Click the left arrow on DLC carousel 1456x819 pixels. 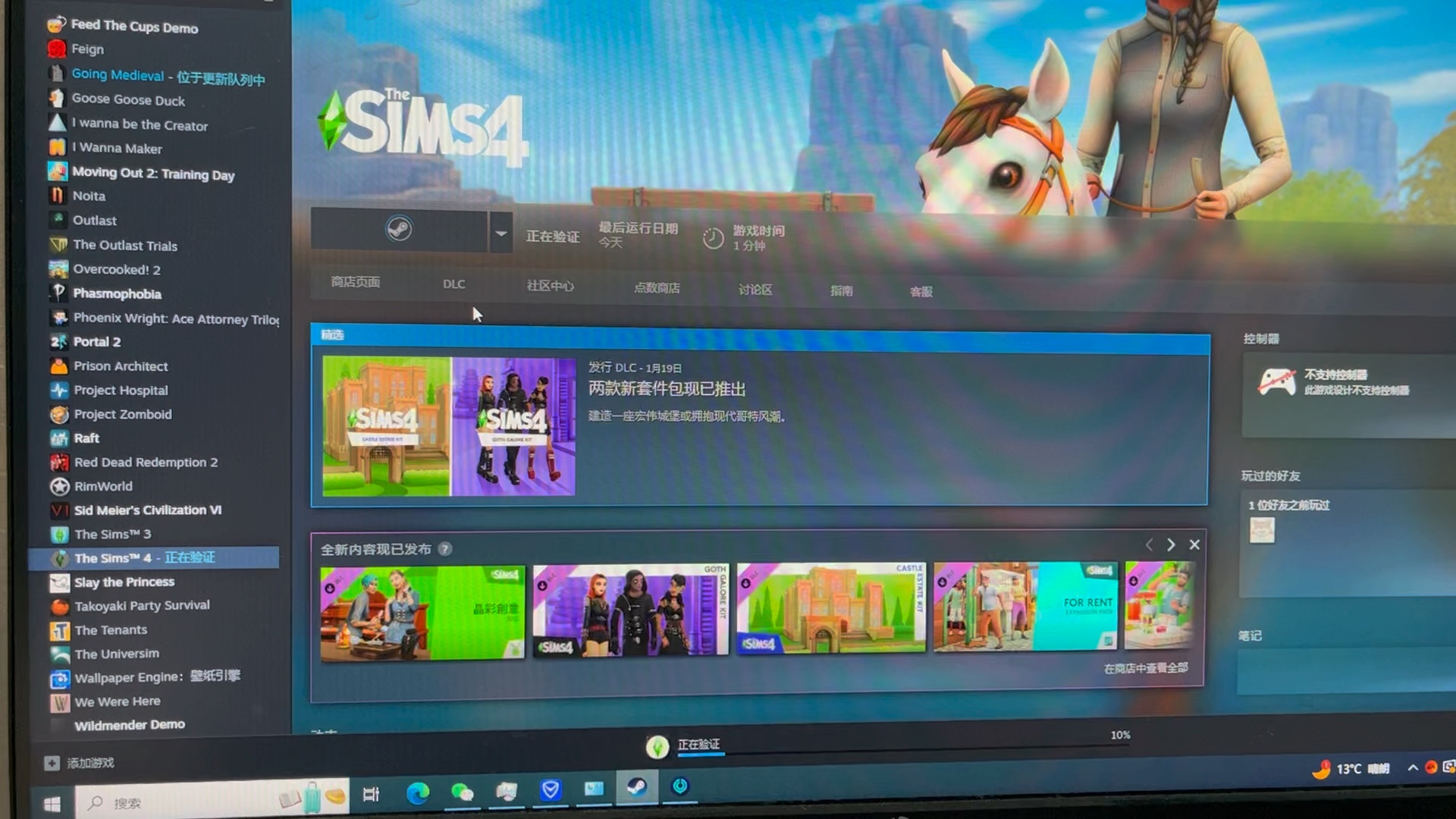click(x=1149, y=544)
